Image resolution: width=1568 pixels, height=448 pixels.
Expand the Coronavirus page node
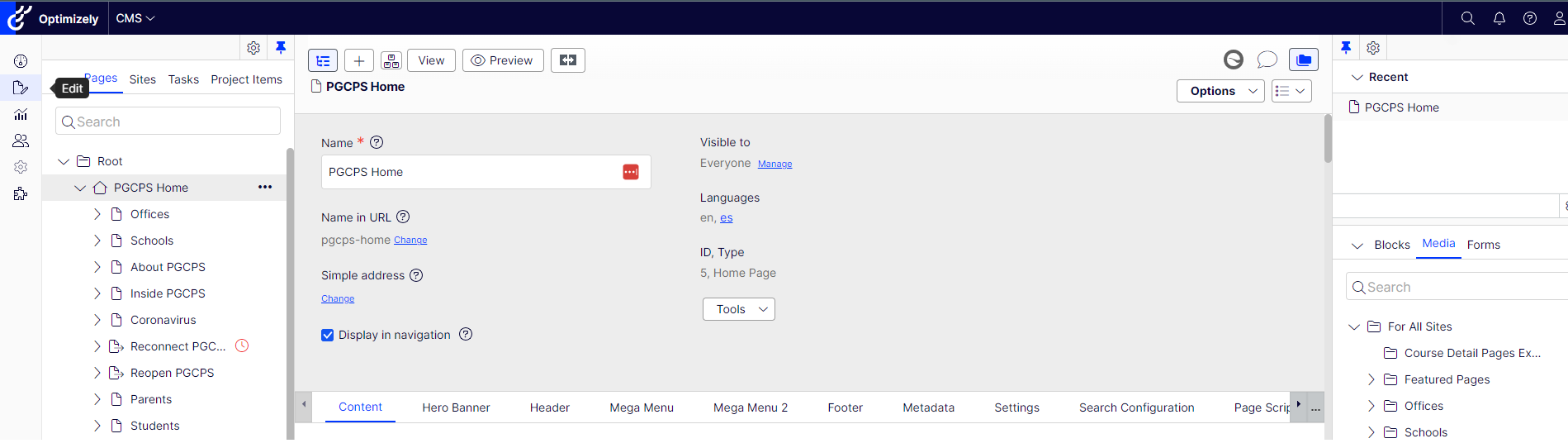pyautogui.click(x=97, y=320)
